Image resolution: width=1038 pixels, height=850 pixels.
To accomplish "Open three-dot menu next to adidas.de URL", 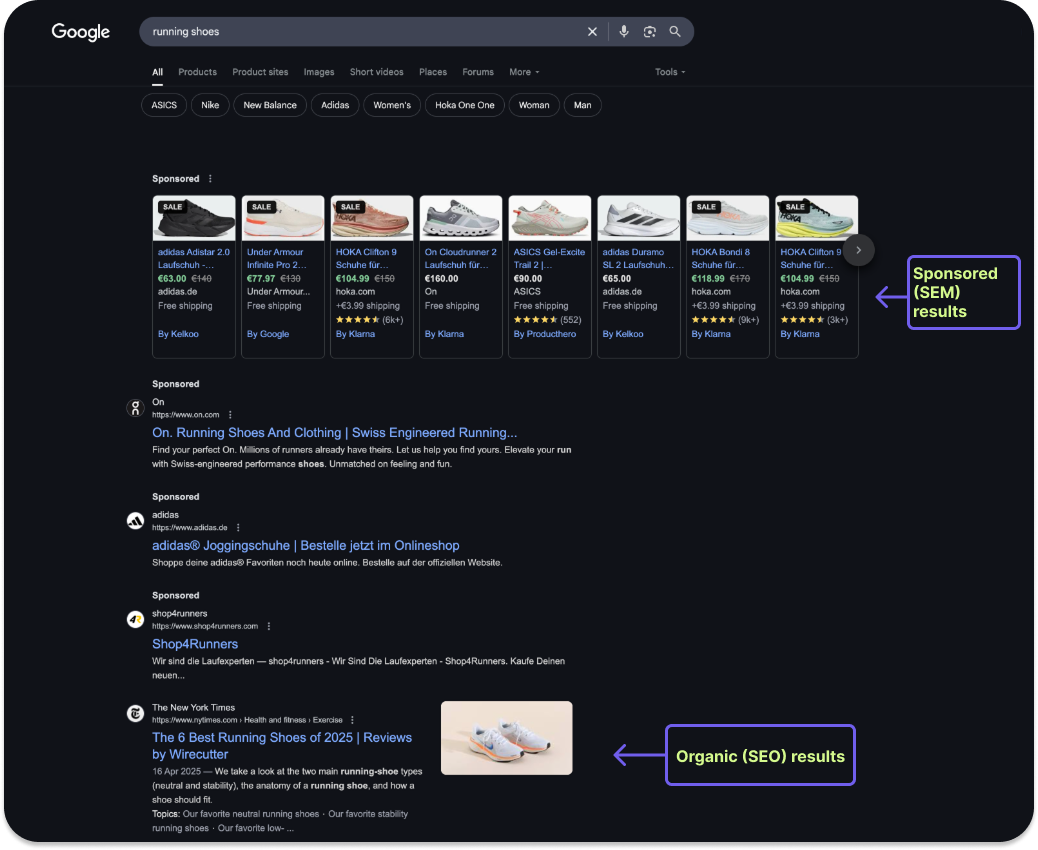I will pos(238,528).
